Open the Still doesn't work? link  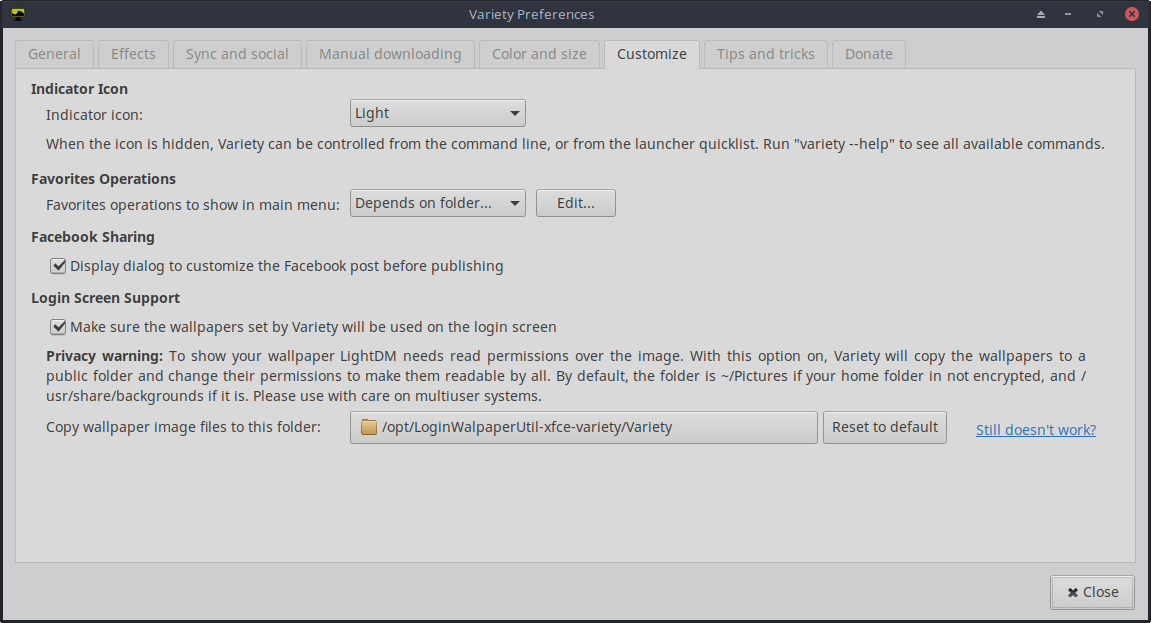coord(1036,430)
